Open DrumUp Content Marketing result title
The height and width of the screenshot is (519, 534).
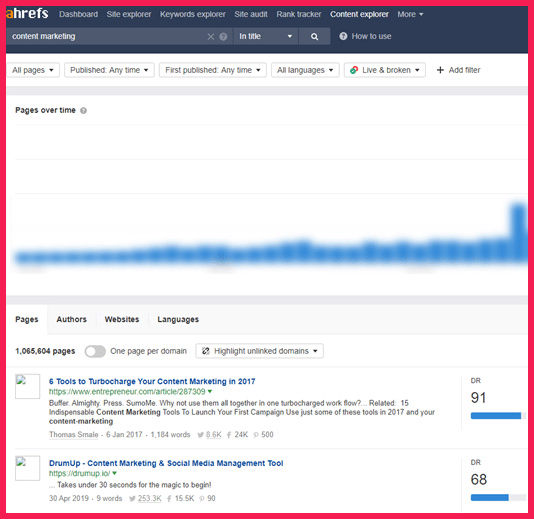(166, 463)
